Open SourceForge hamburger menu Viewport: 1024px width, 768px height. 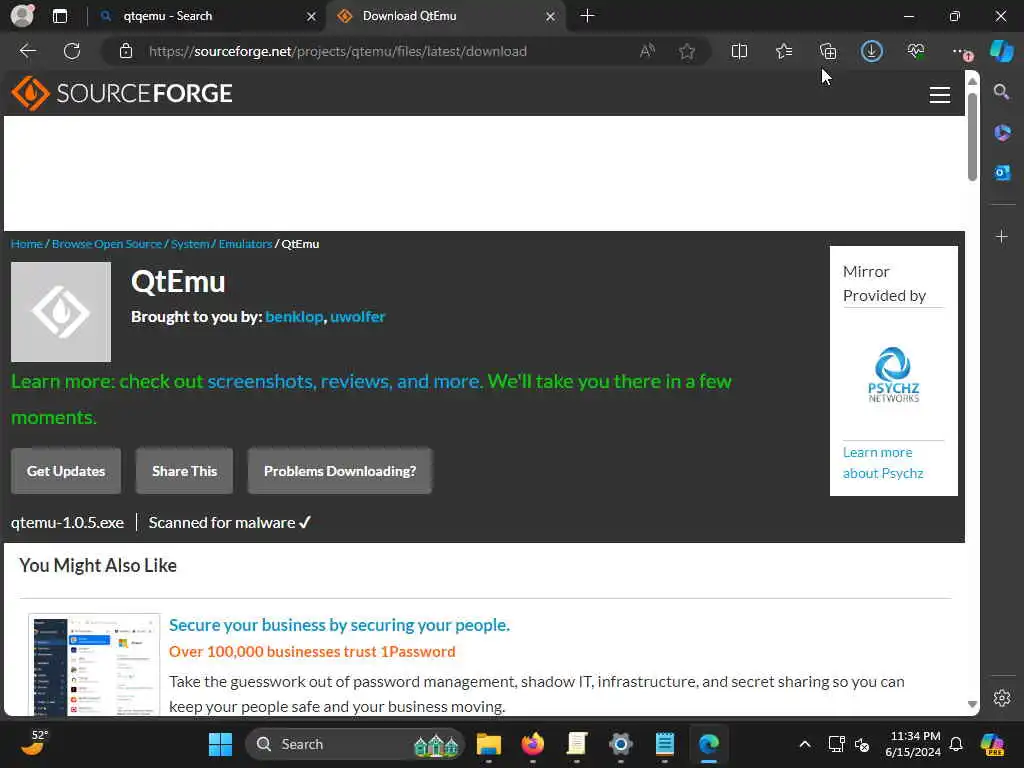click(940, 95)
